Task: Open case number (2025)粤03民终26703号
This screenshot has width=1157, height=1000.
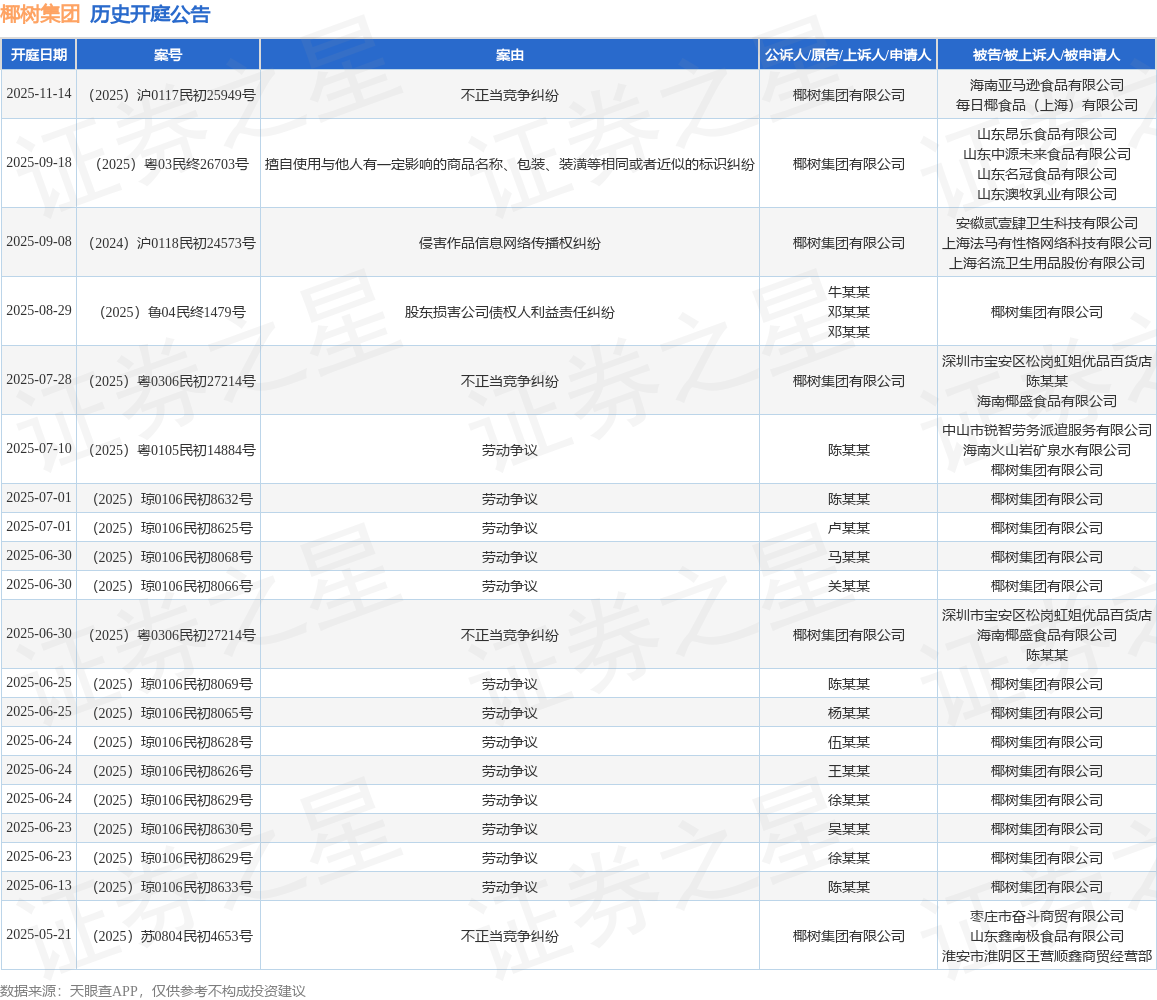Action: [168, 164]
